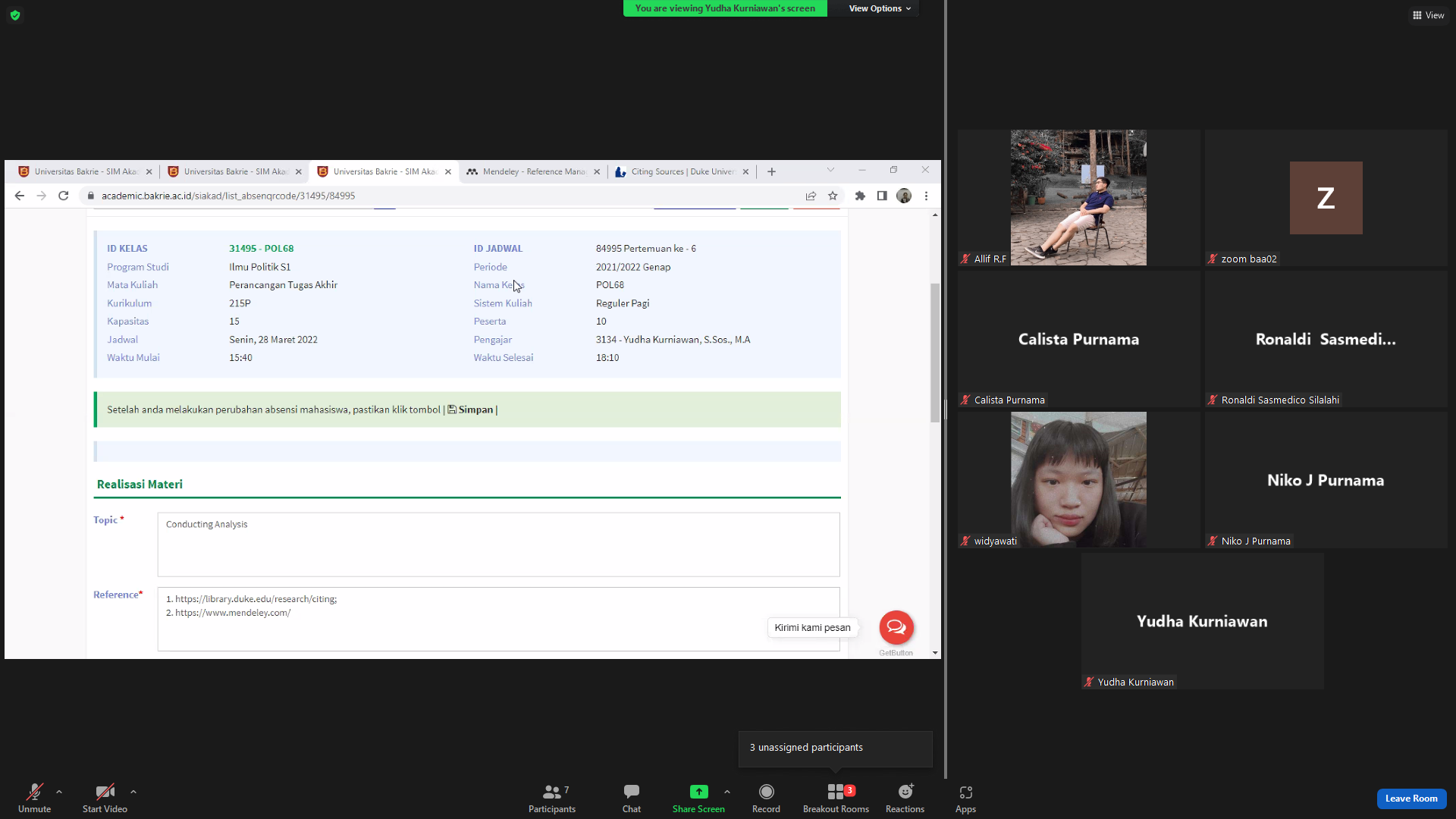Image resolution: width=1456 pixels, height=819 pixels.
Task: Close the first Universitas Bakrie tab
Action: [x=149, y=171]
